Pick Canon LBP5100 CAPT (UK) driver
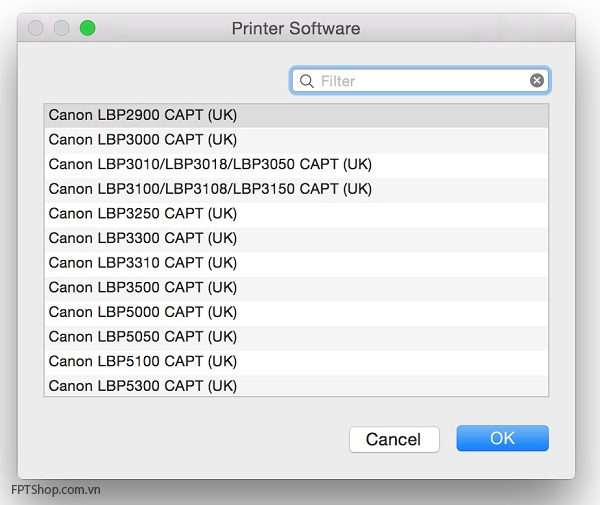The image size is (600, 505). [x=296, y=362]
